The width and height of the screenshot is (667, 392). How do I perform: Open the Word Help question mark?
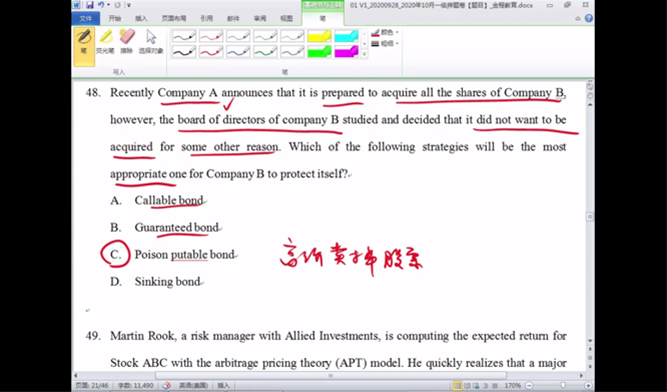(589, 18)
